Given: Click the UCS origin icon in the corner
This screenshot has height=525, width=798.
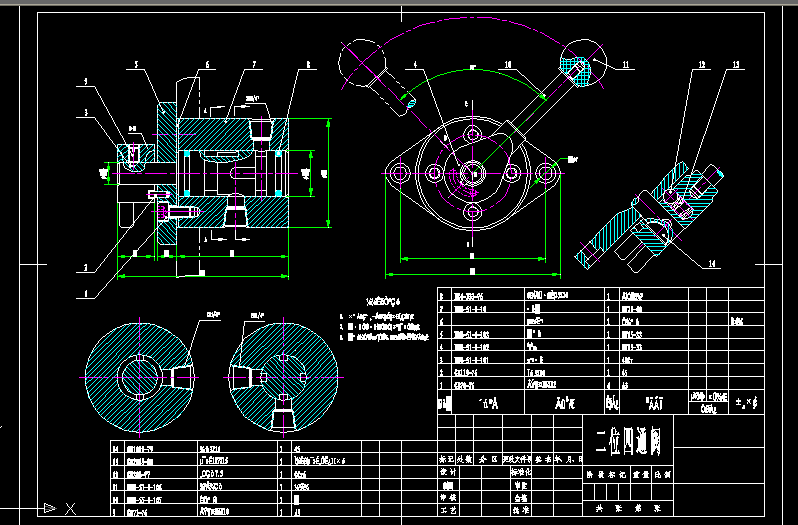Looking at the screenshot, I should coord(46,507).
